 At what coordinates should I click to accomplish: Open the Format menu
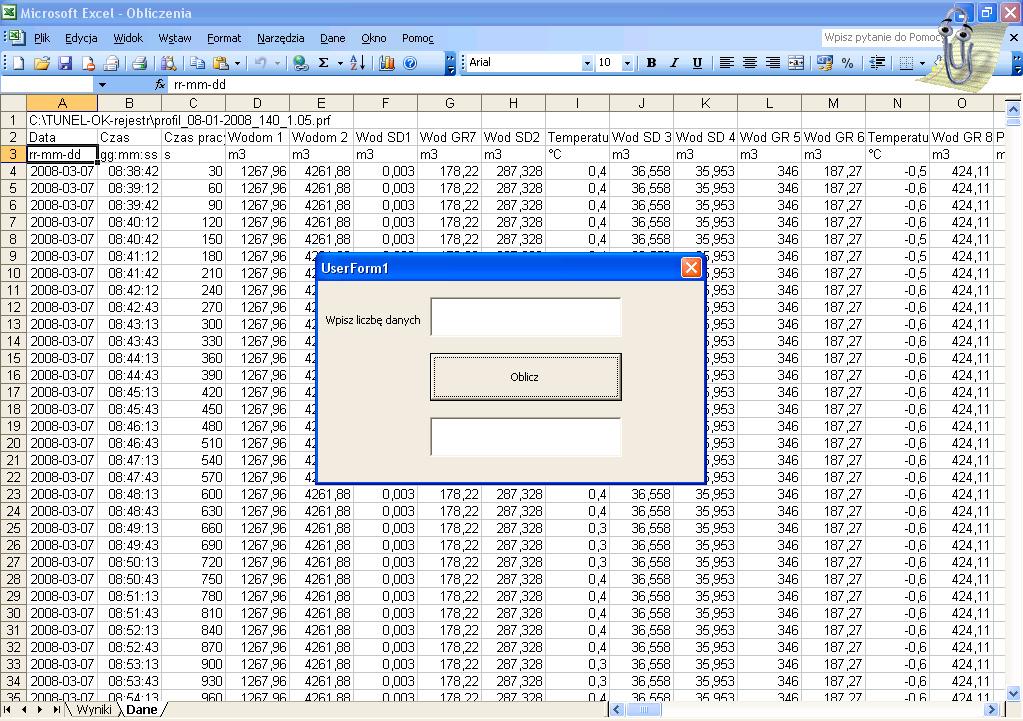click(224, 38)
